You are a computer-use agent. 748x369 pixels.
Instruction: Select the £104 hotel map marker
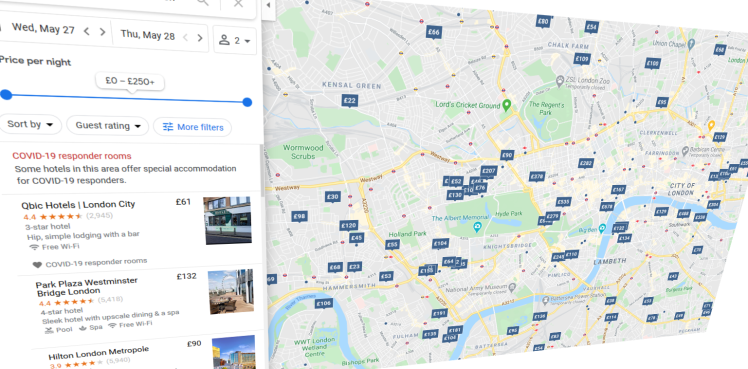pyautogui.click(x=440, y=244)
